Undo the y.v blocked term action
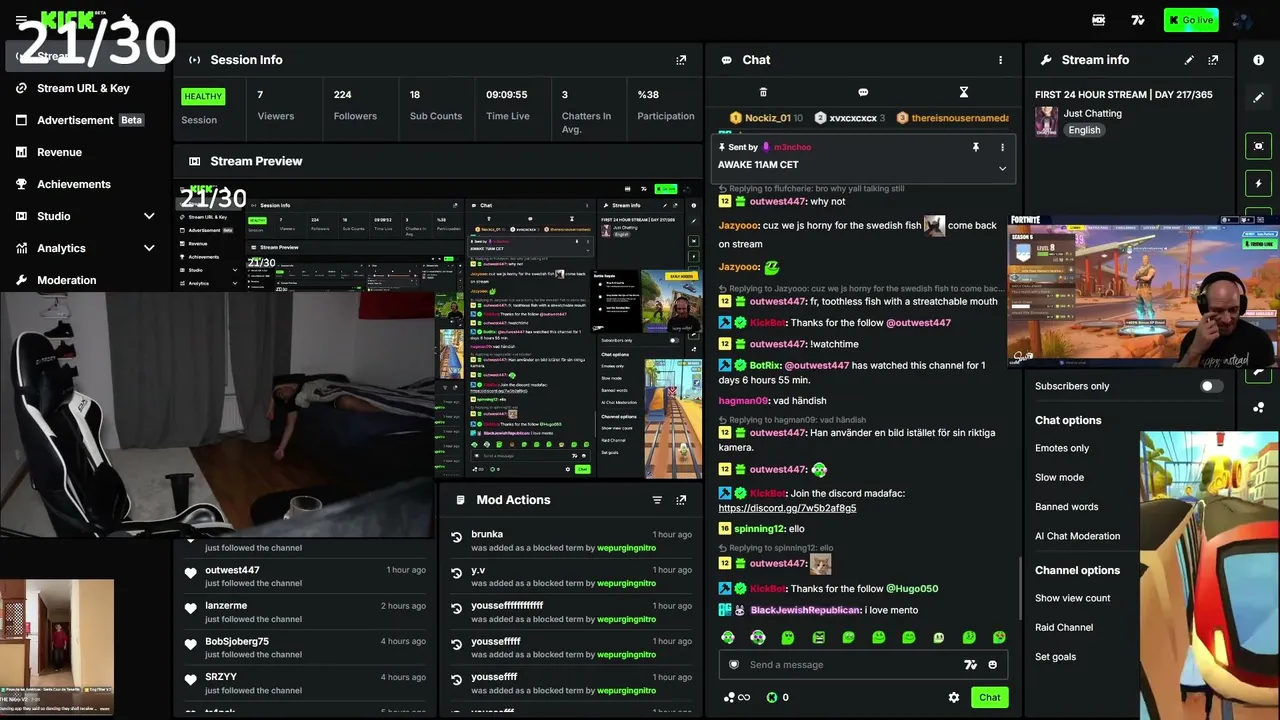The image size is (1280, 720). point(457,574)
